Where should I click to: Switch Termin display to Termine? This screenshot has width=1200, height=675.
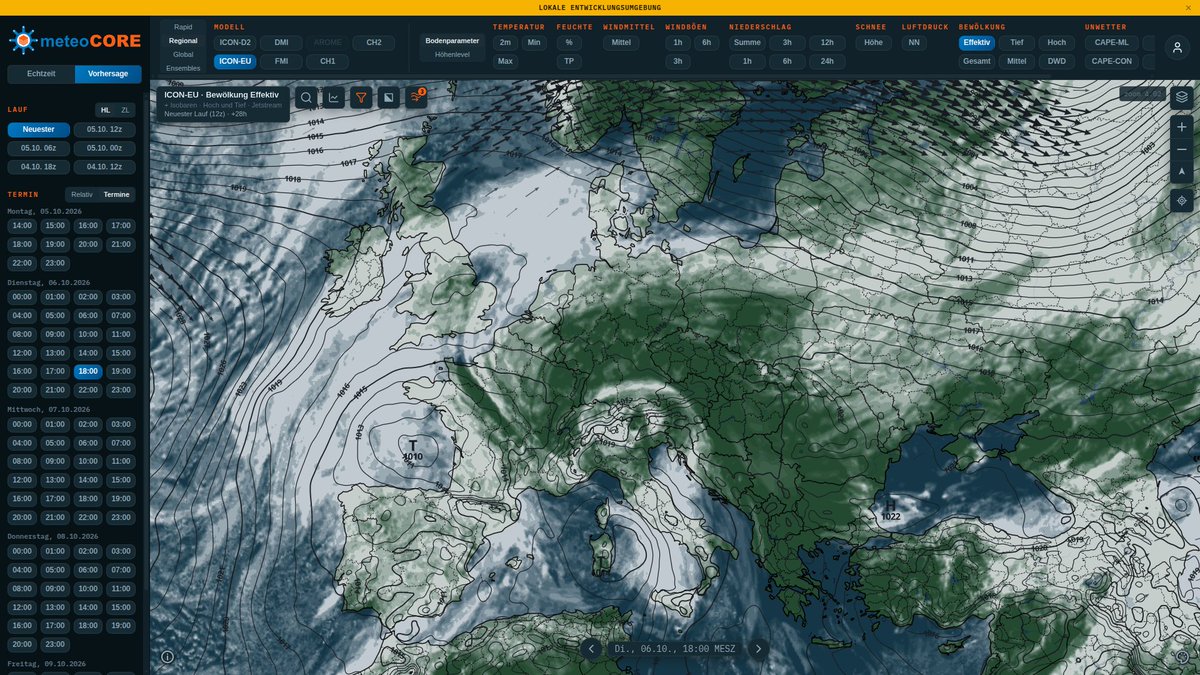click(x=116, y=194)
